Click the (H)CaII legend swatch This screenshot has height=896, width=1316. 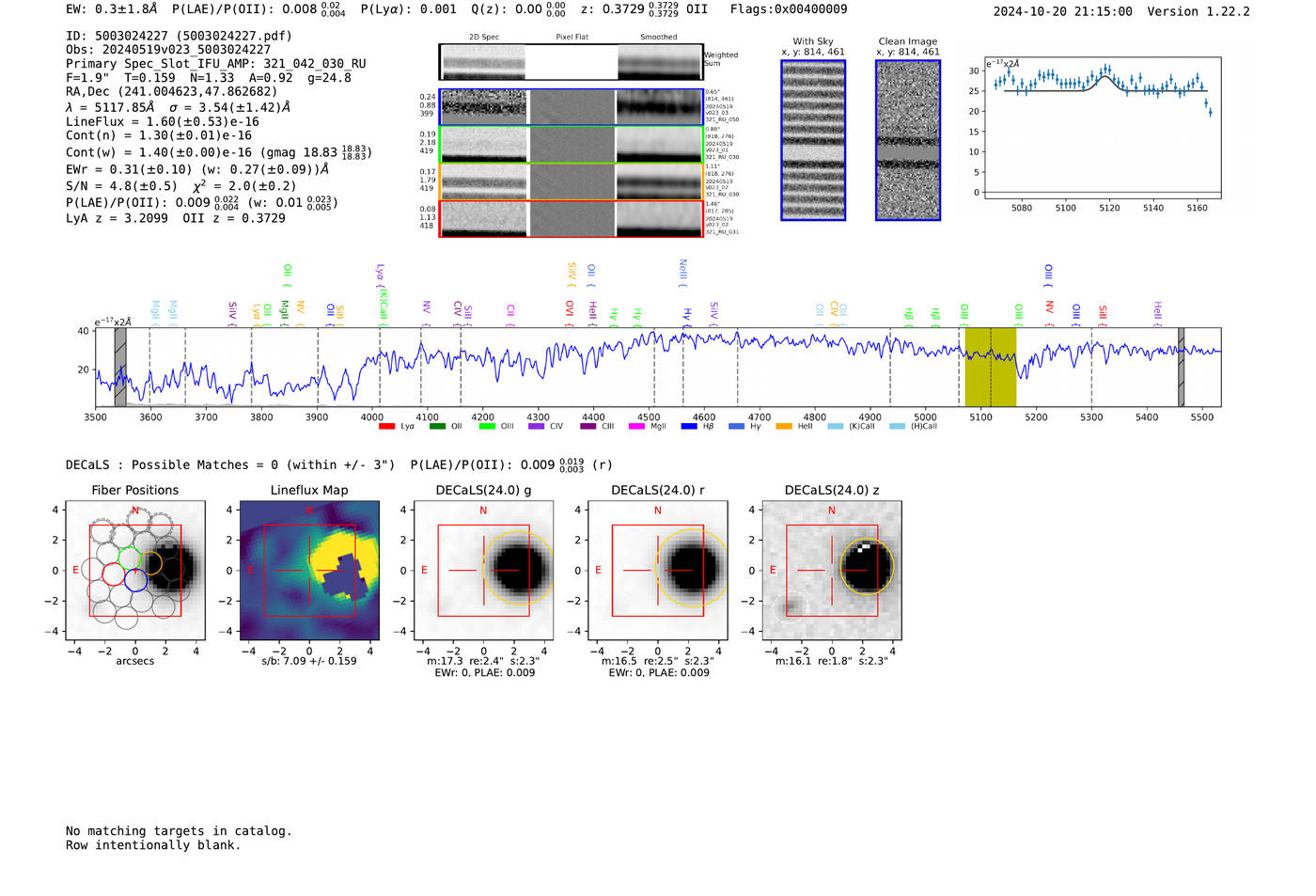(897, 427)
